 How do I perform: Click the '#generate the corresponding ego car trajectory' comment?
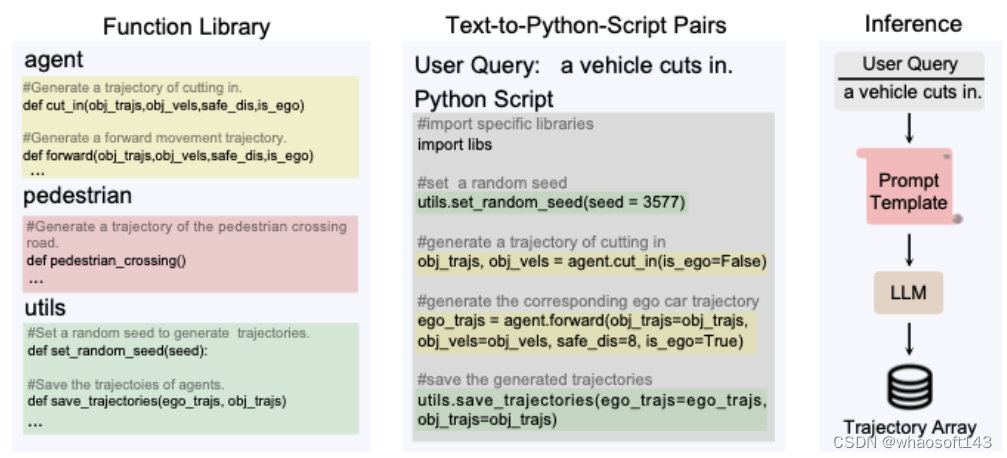[x=588, y=301]
